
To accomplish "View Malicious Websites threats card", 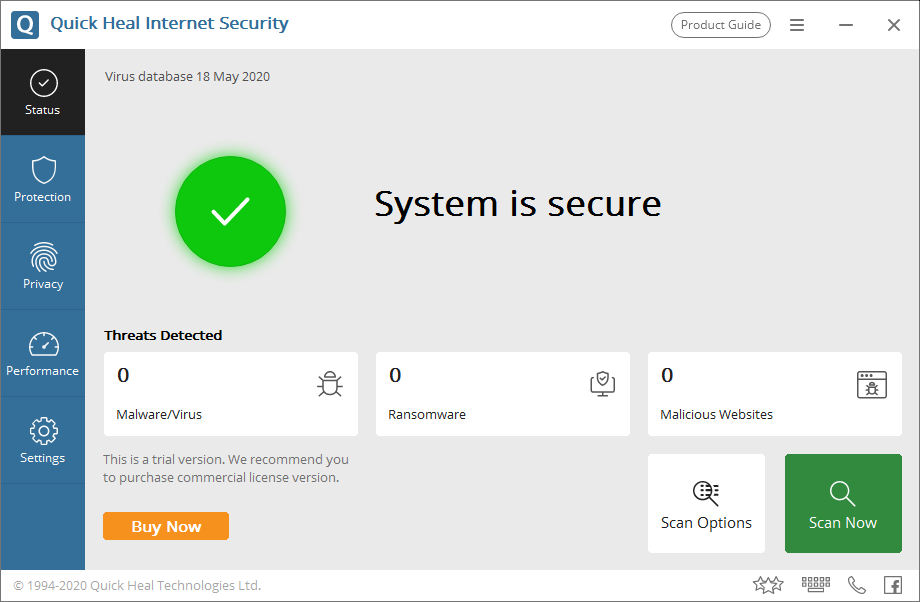I will coord(774,393).
